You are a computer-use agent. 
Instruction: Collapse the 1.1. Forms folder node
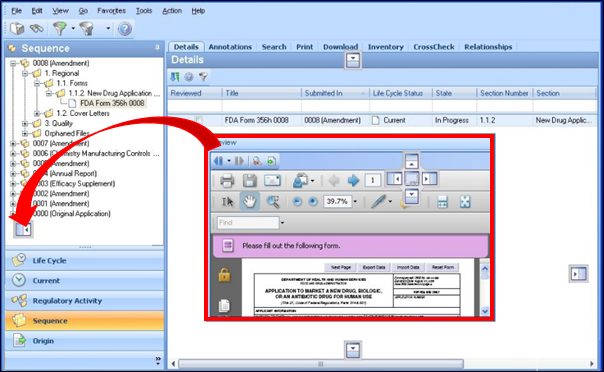coord(37,83)
